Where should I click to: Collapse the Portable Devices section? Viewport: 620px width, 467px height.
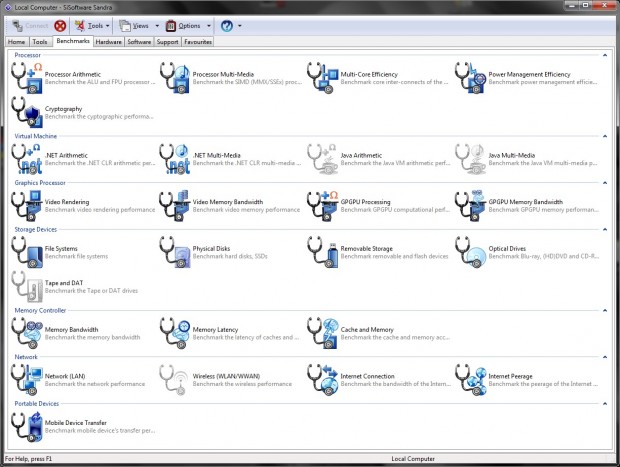coord(605,404)
